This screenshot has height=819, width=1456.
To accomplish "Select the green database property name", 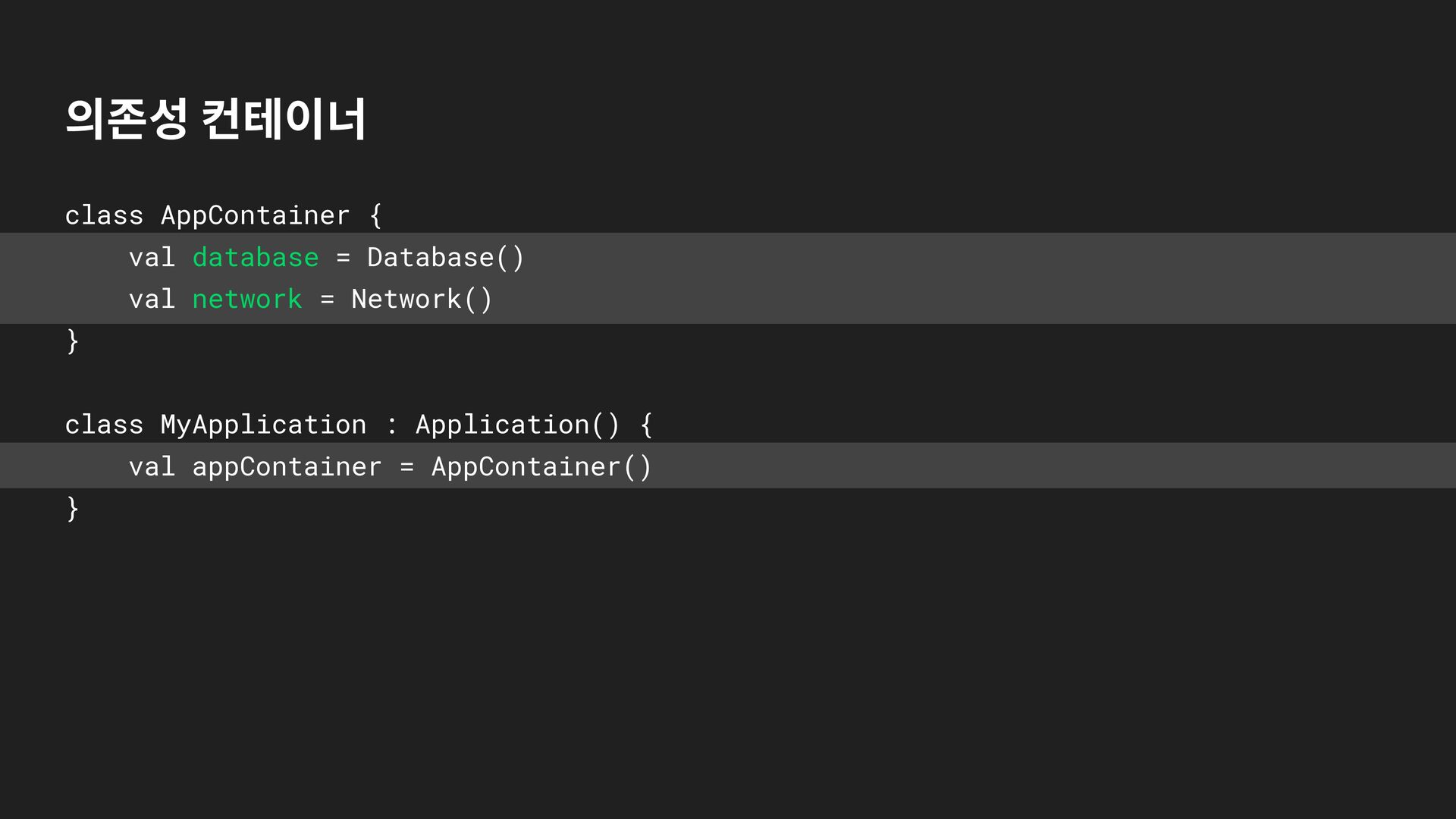I will 256,258.
